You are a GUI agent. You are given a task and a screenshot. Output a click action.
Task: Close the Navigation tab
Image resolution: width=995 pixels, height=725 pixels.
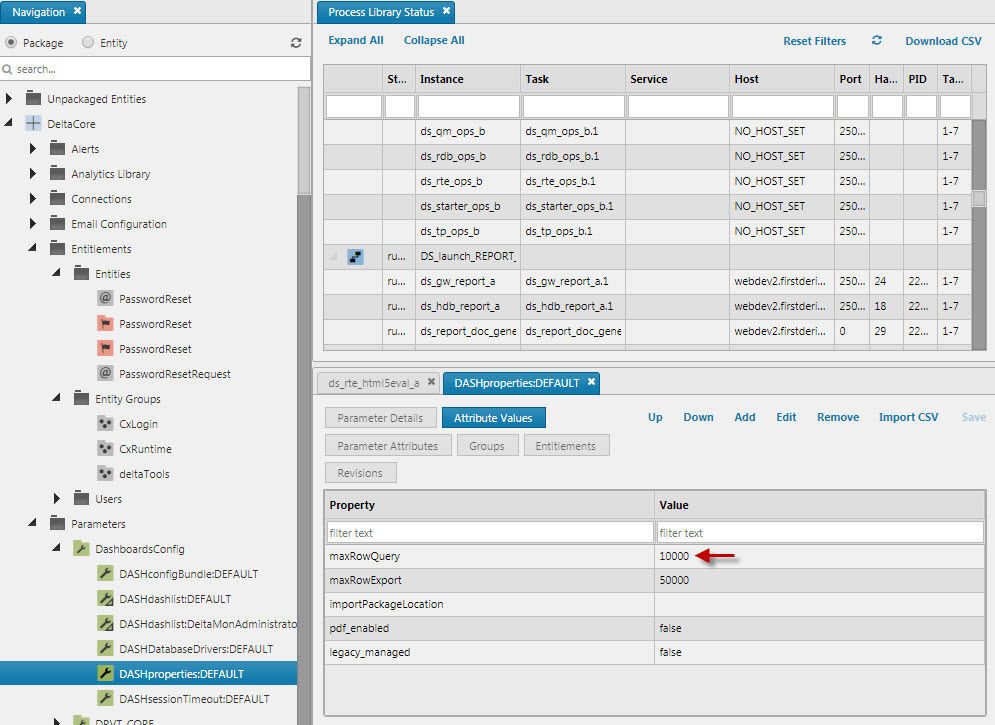click(77, 11)
